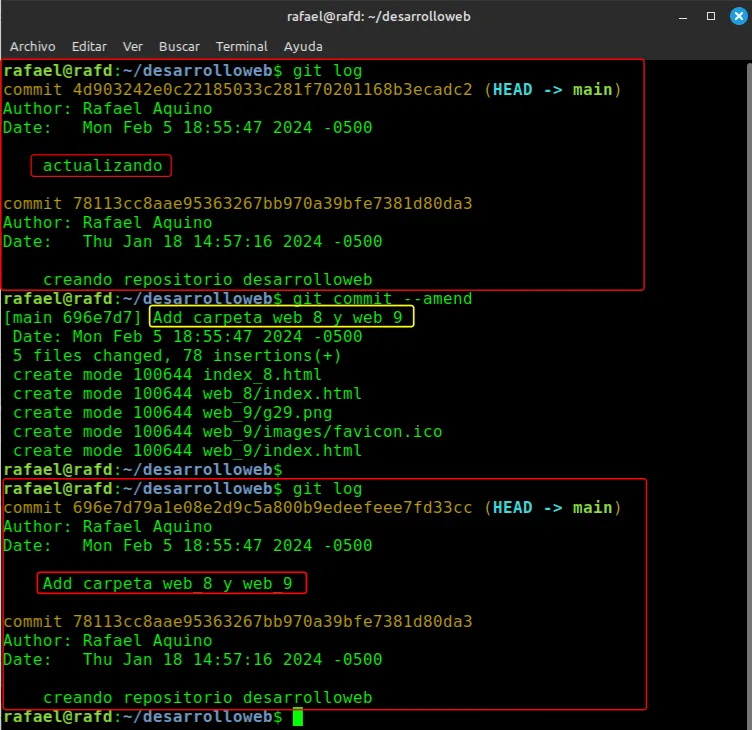Click the first 'creando repositorio desarrolloweb' message
The height and width of the screenshot is (730, 752).
(x=208, y=280)
